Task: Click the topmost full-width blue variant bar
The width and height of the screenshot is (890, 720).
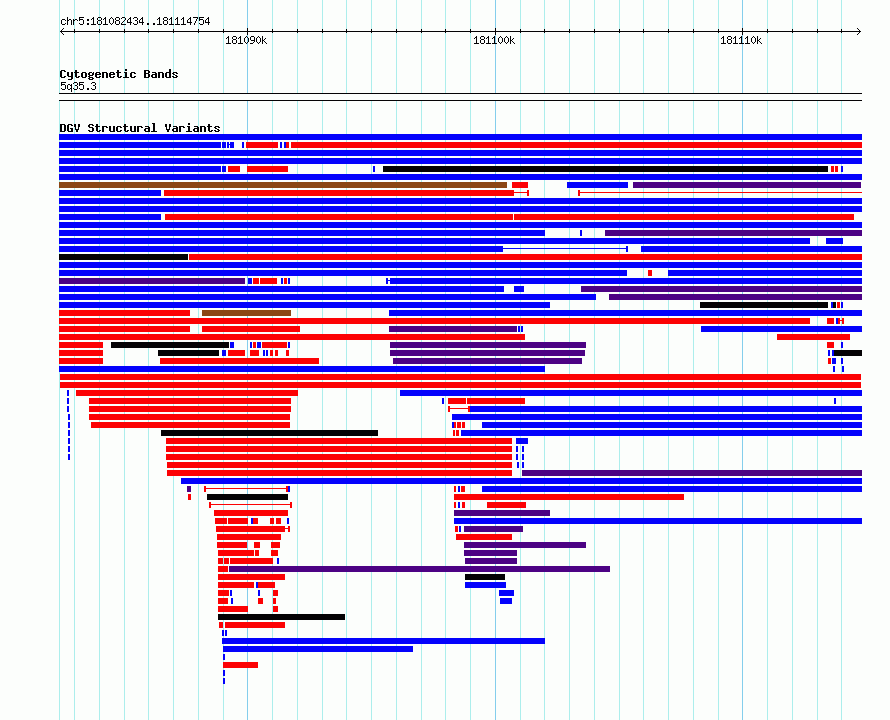Action: pos(460,137)
